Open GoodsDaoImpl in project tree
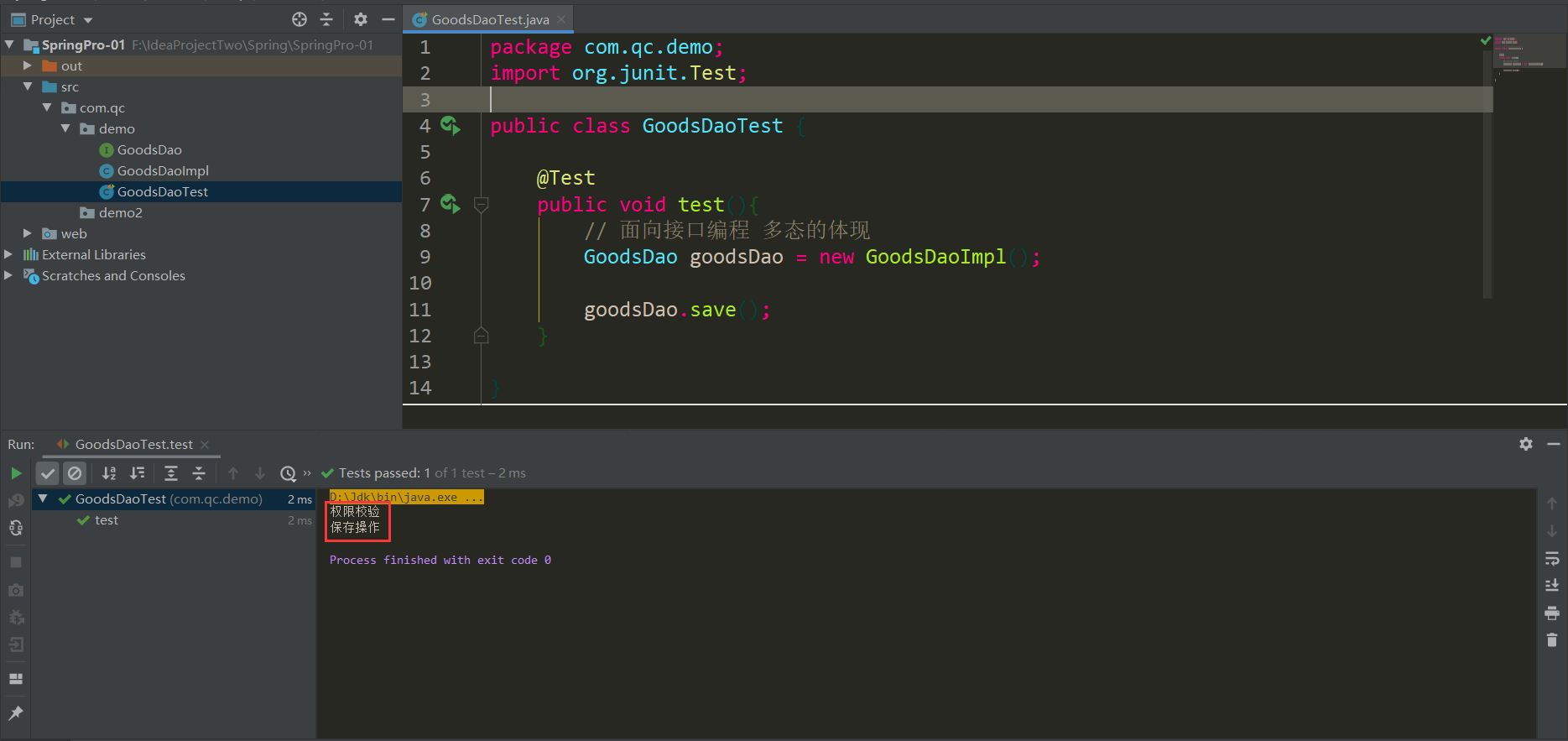Image resolution: width=1568 pixels, height=741 pixels. click(x=163, y=170)
